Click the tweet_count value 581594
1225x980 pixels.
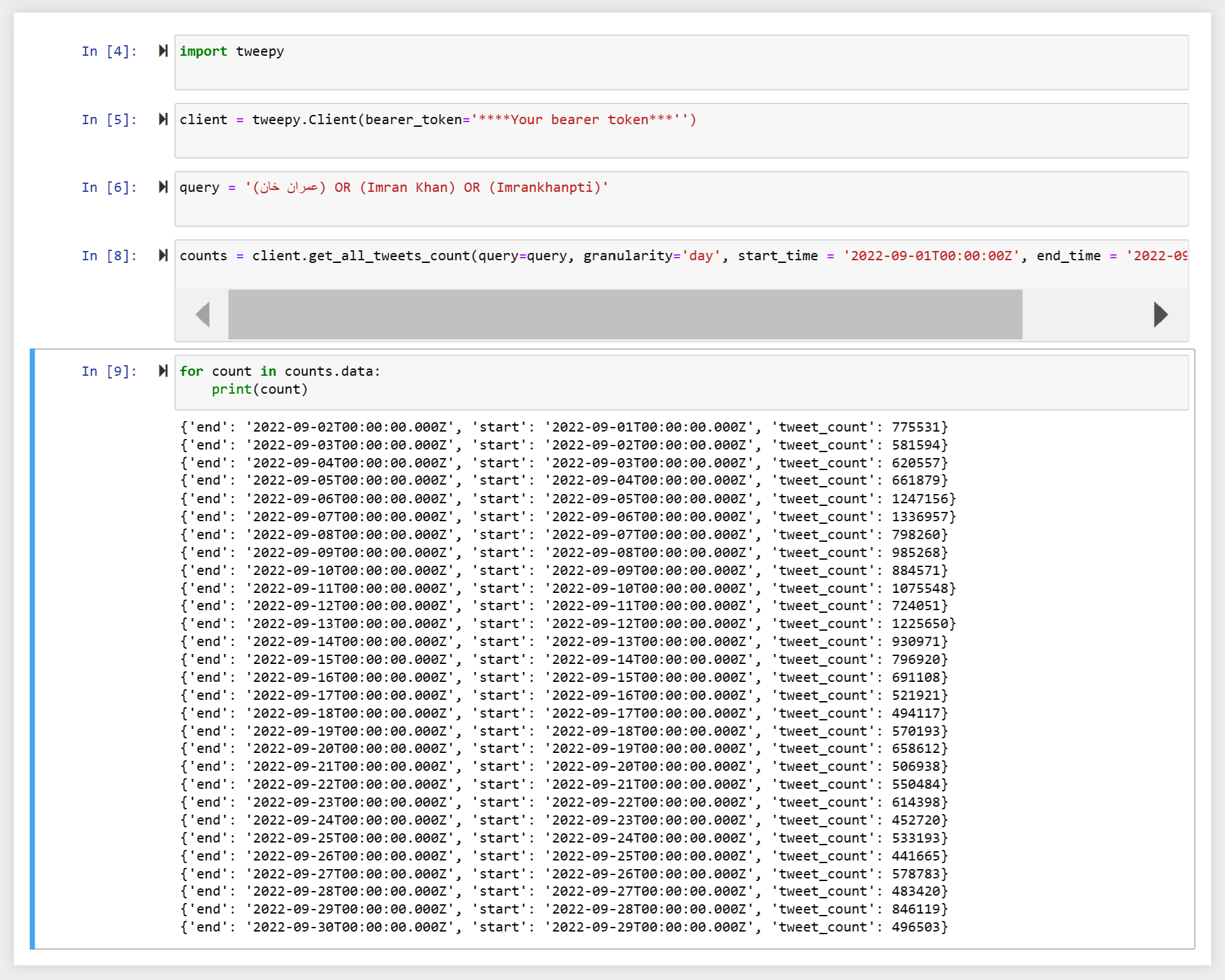tap(916, 445)
